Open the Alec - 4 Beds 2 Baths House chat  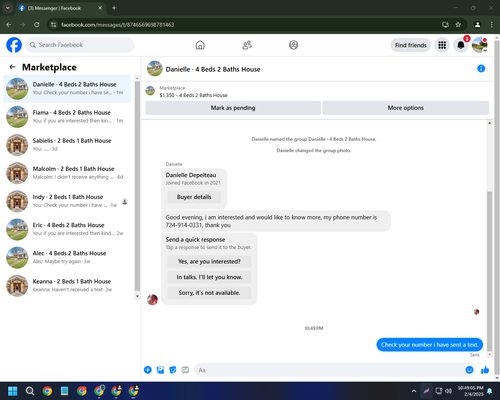[x=67, y=257]
